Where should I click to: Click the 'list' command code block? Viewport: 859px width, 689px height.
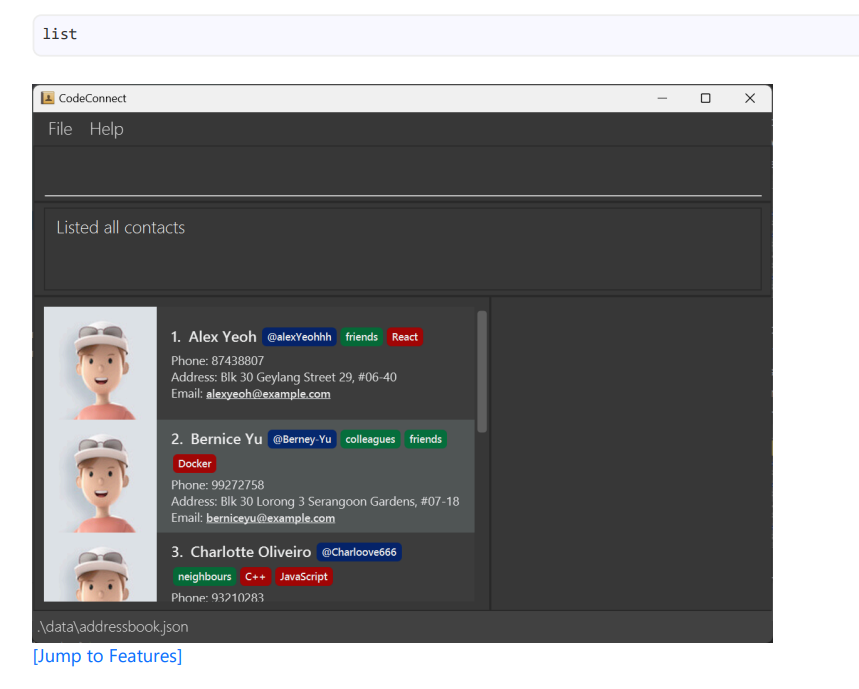[x=445, y=35]
